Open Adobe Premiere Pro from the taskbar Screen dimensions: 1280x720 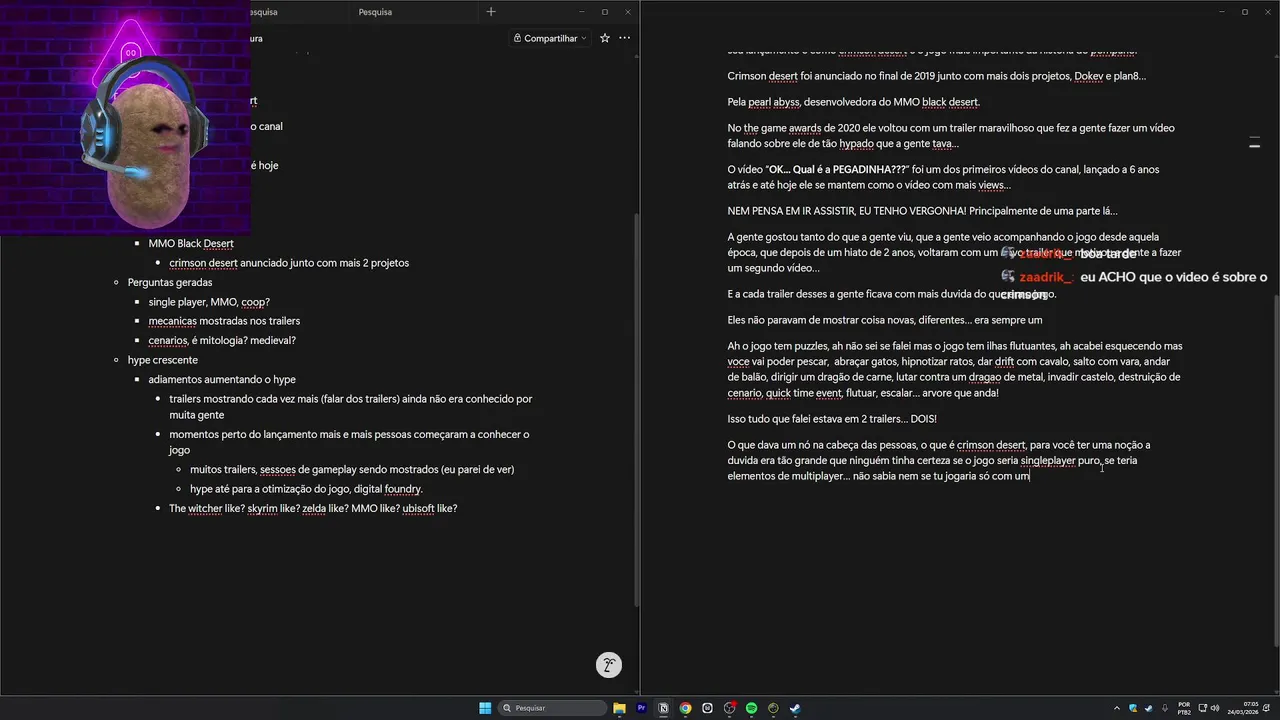click(x=641, y=708)
